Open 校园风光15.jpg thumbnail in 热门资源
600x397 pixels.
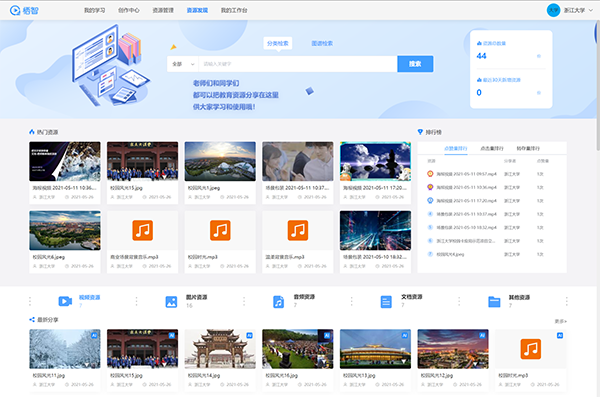pos(142,161)
